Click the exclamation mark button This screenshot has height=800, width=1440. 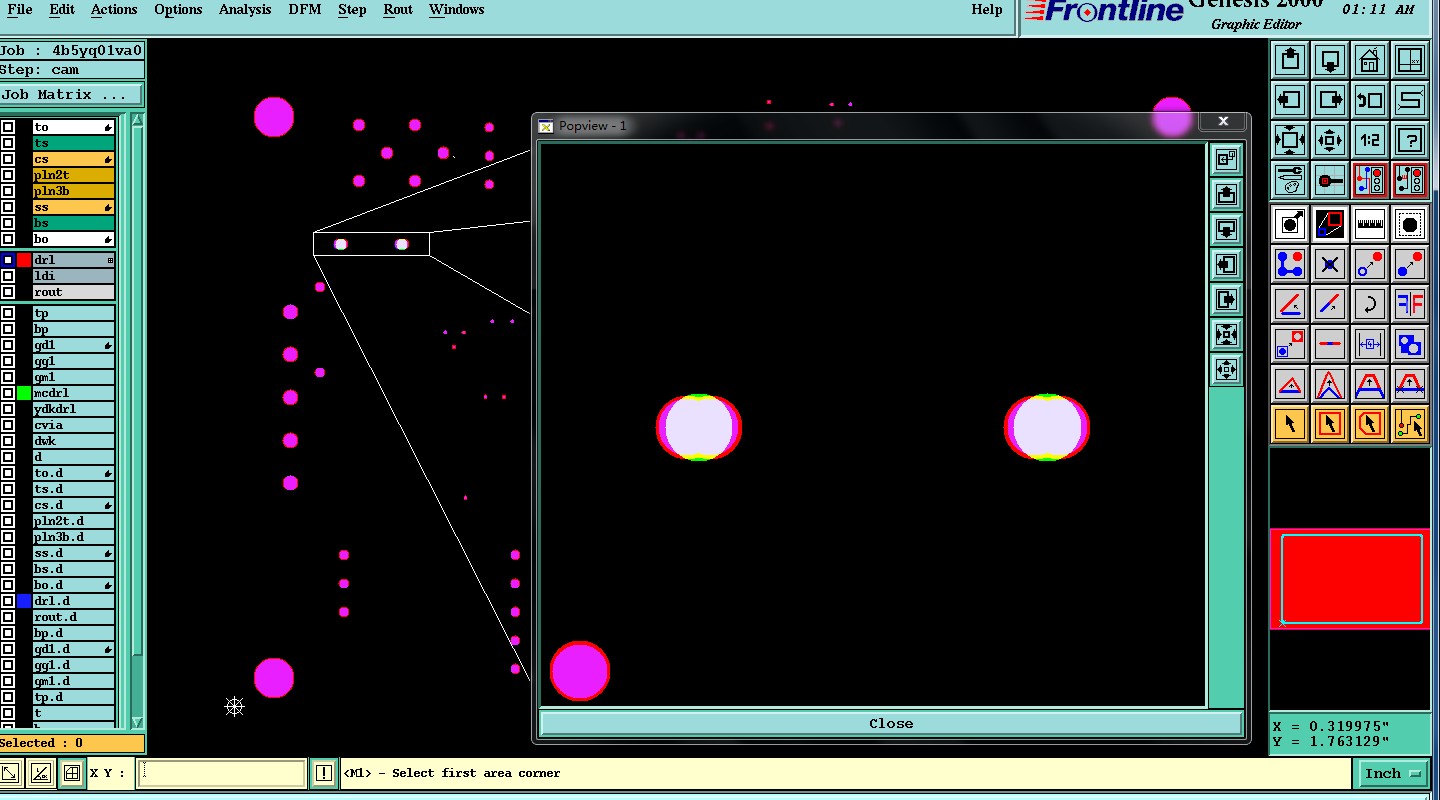coord(324,773)
